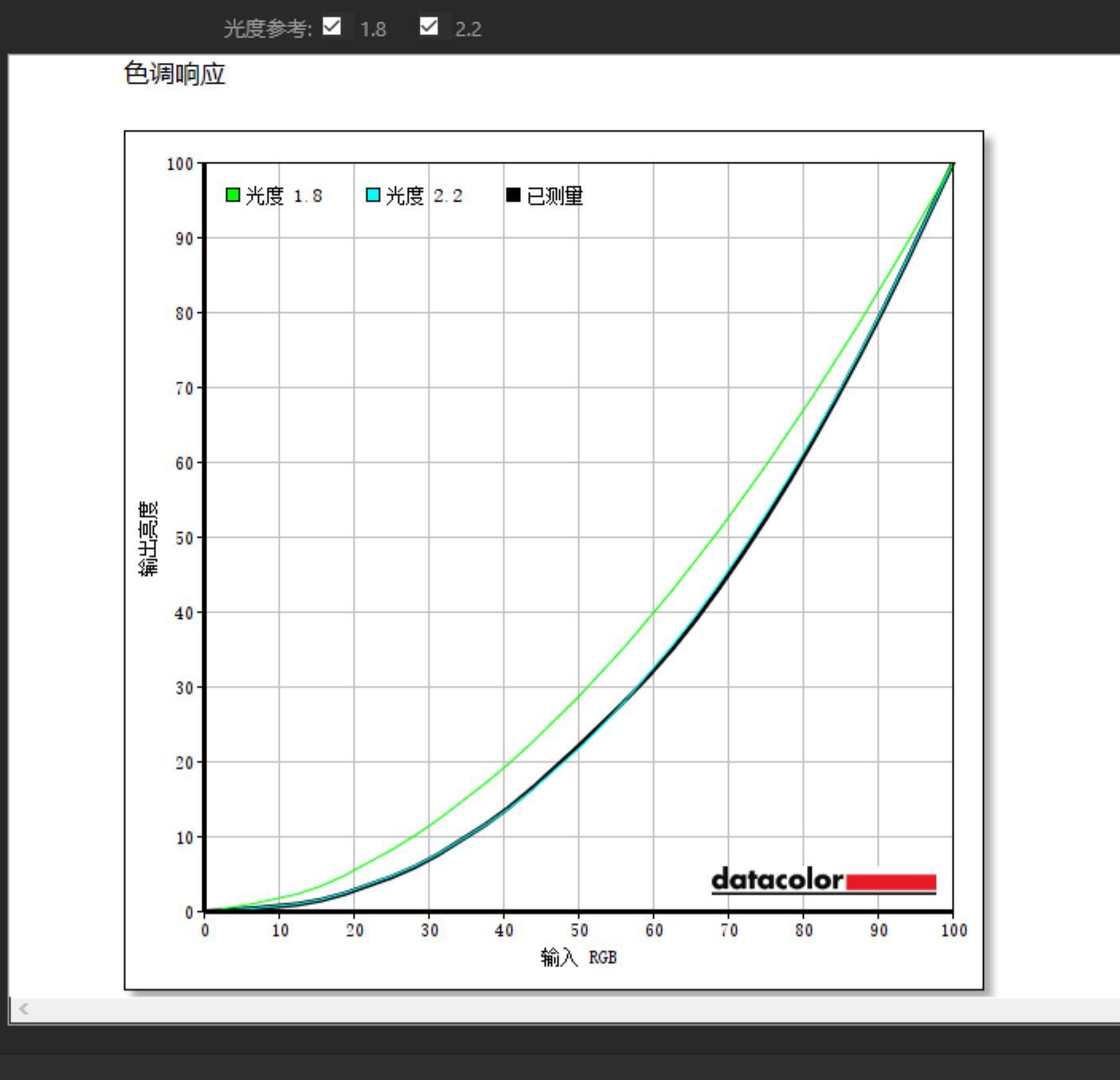Click the 输入 RGB axis label
This screenshot has height=1080, width=1120.
[579, 957]
